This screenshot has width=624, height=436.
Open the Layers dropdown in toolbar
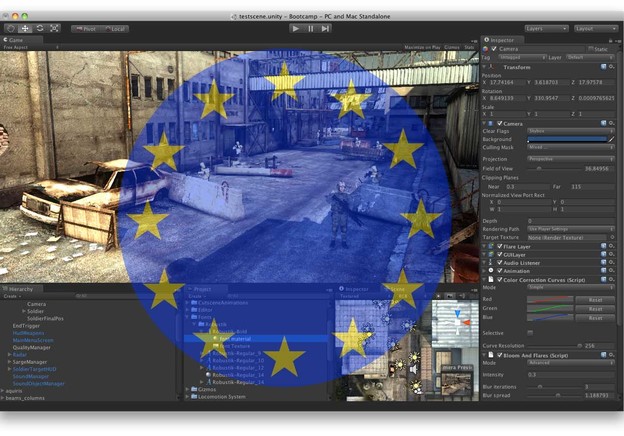pos(546,29)
